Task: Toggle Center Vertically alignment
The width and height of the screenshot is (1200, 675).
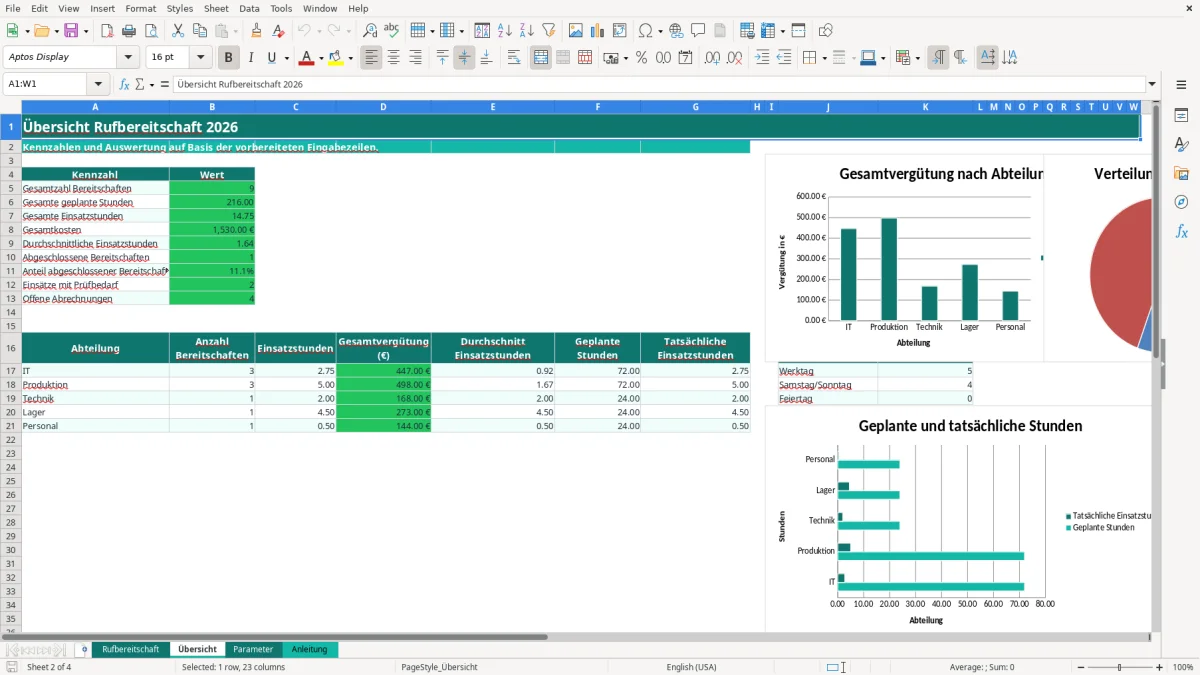Action: coord(464,58)
